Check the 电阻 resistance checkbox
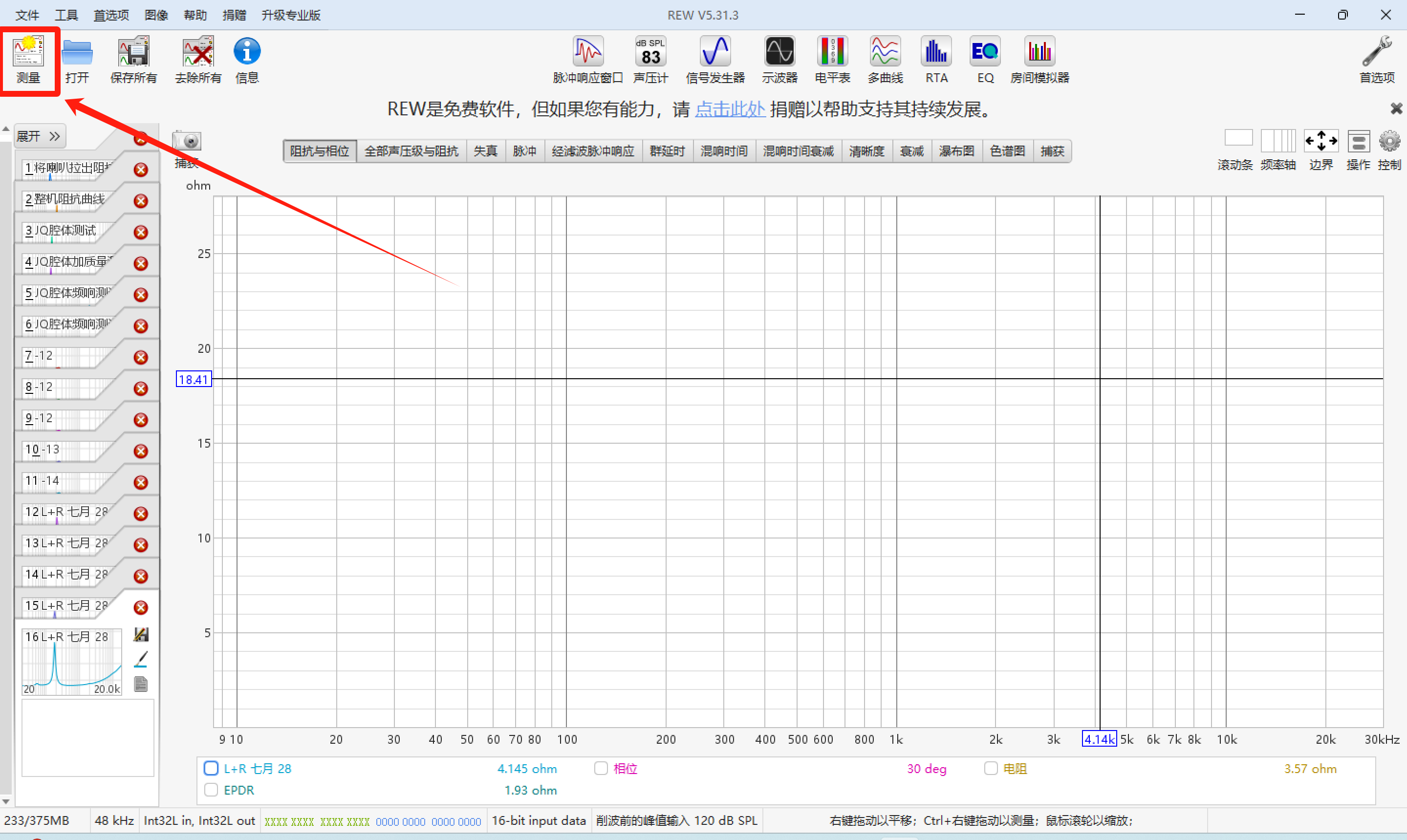This screenshot has height=840, width=1407. (991, 768)
